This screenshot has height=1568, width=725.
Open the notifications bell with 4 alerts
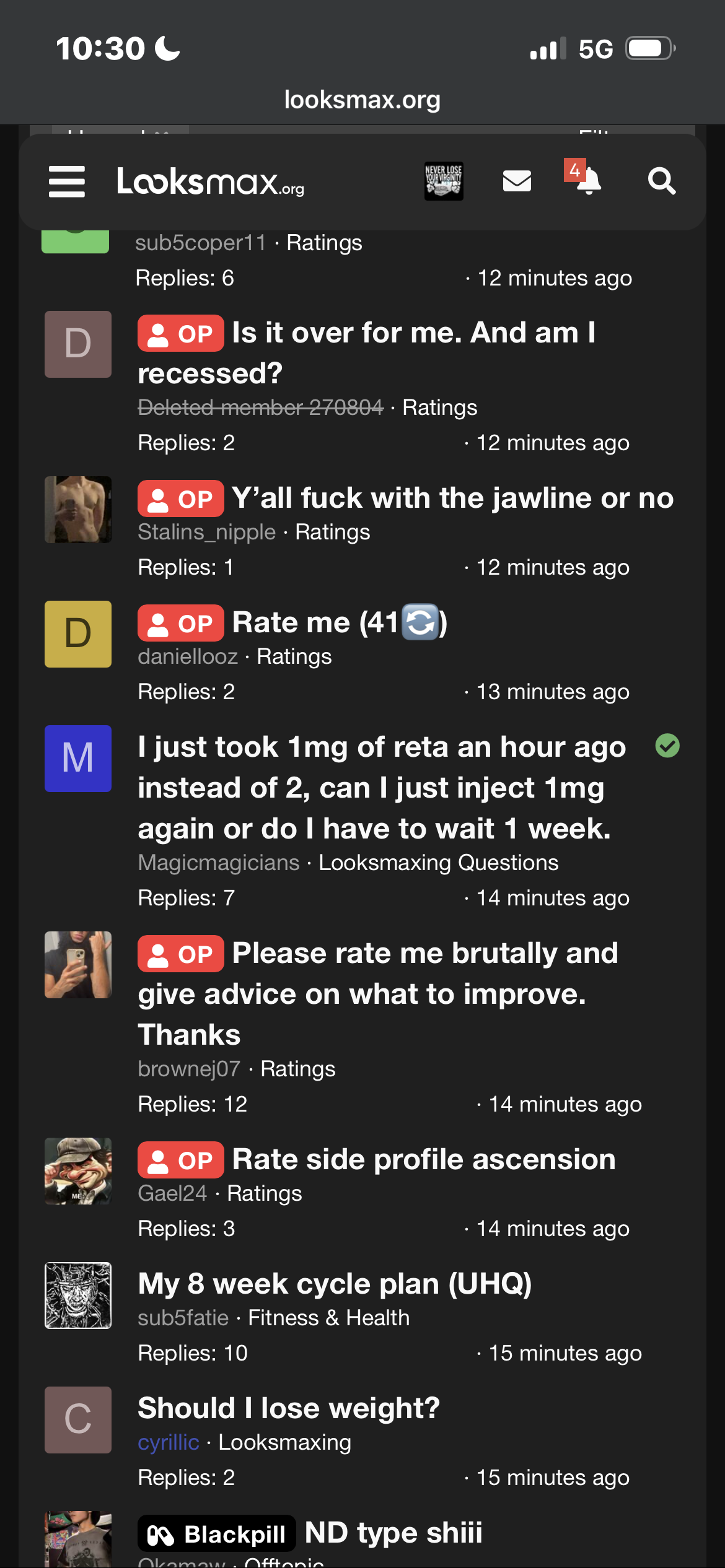pos(584,178)
